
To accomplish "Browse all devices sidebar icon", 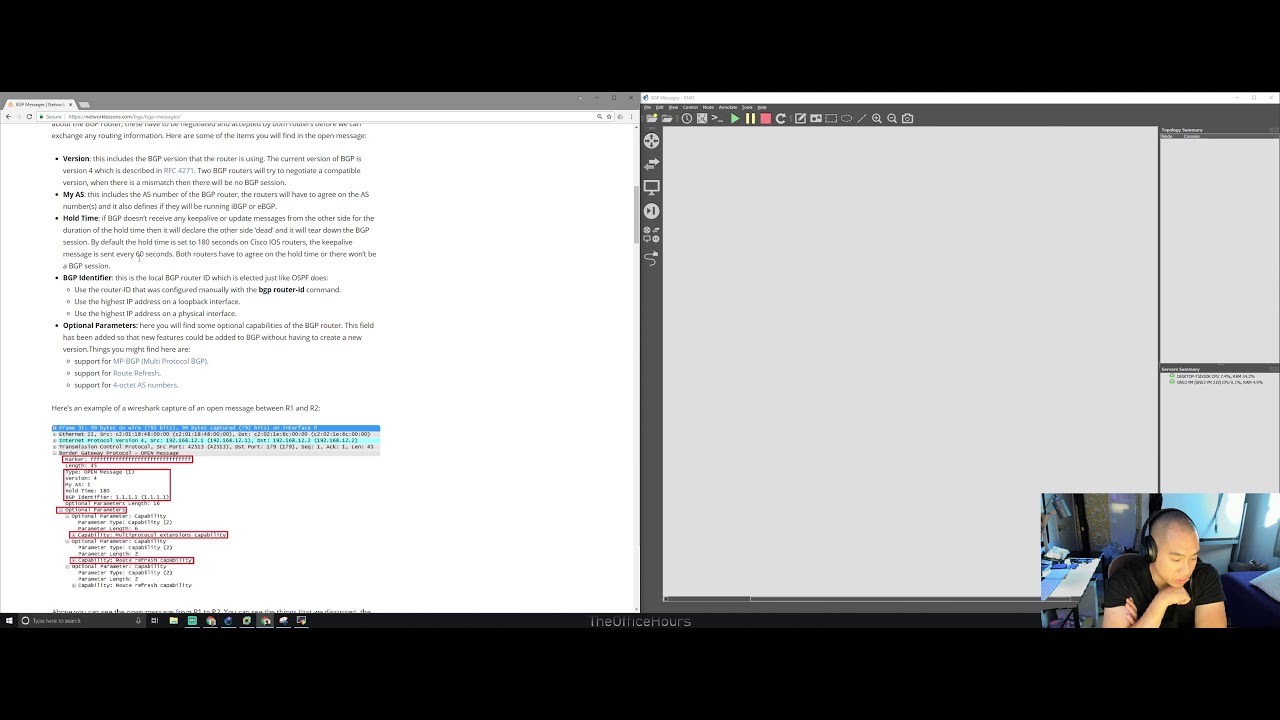I will [652, 233].
